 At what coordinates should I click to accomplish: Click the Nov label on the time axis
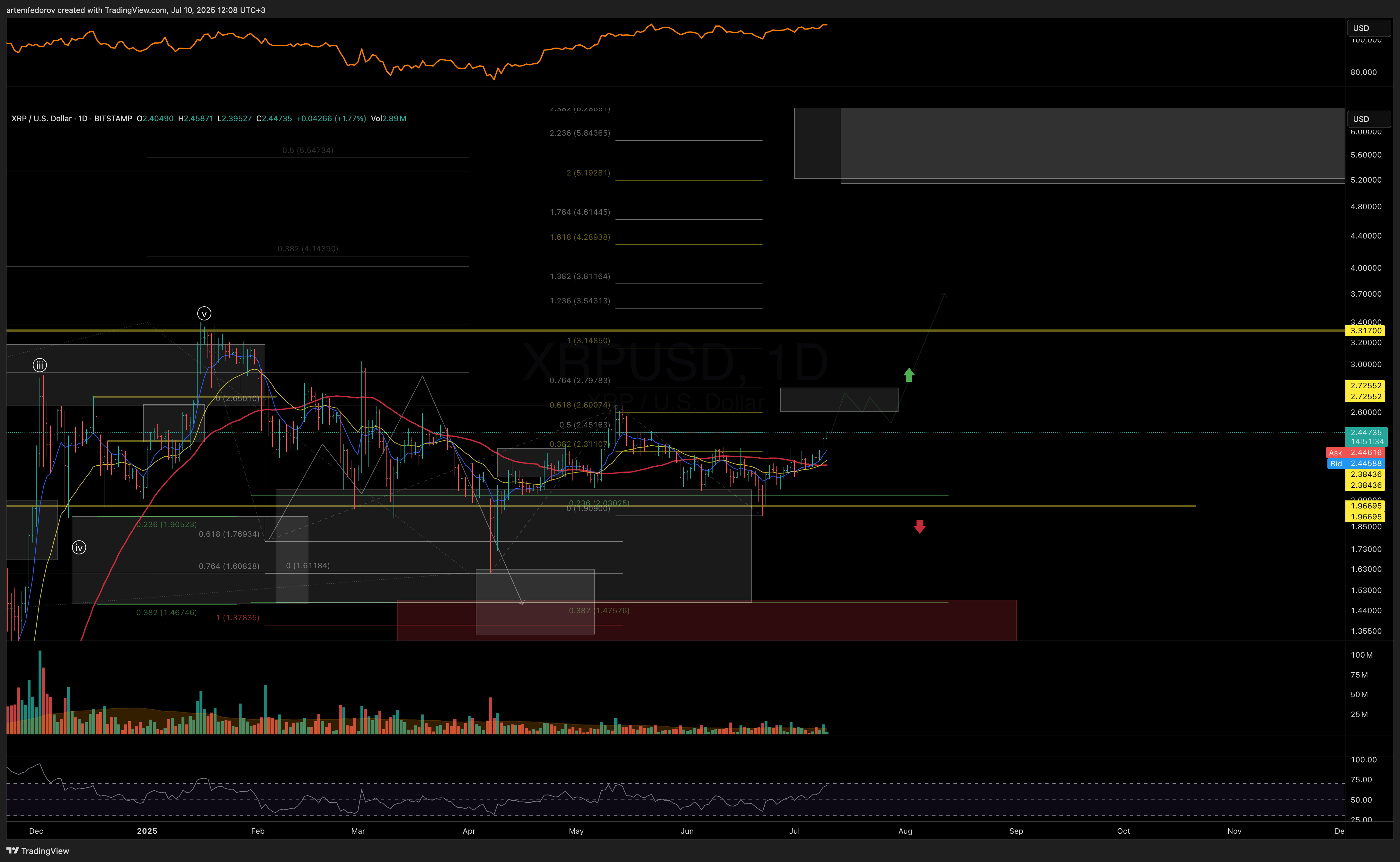[1234, 831]
